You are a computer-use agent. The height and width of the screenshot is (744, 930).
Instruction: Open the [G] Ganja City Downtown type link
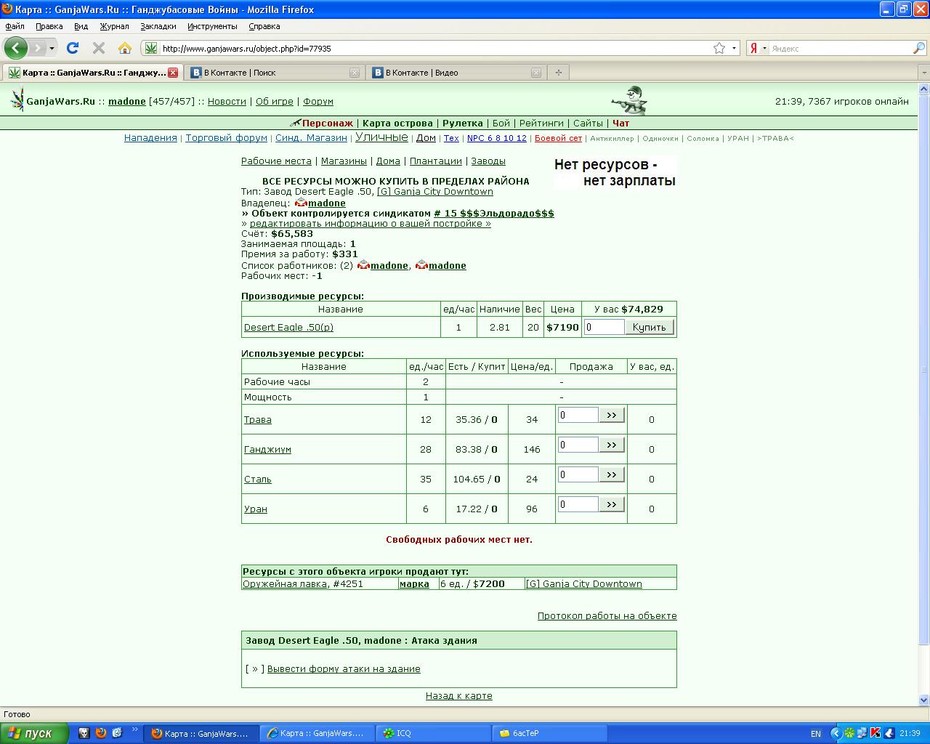pos(435,192)
